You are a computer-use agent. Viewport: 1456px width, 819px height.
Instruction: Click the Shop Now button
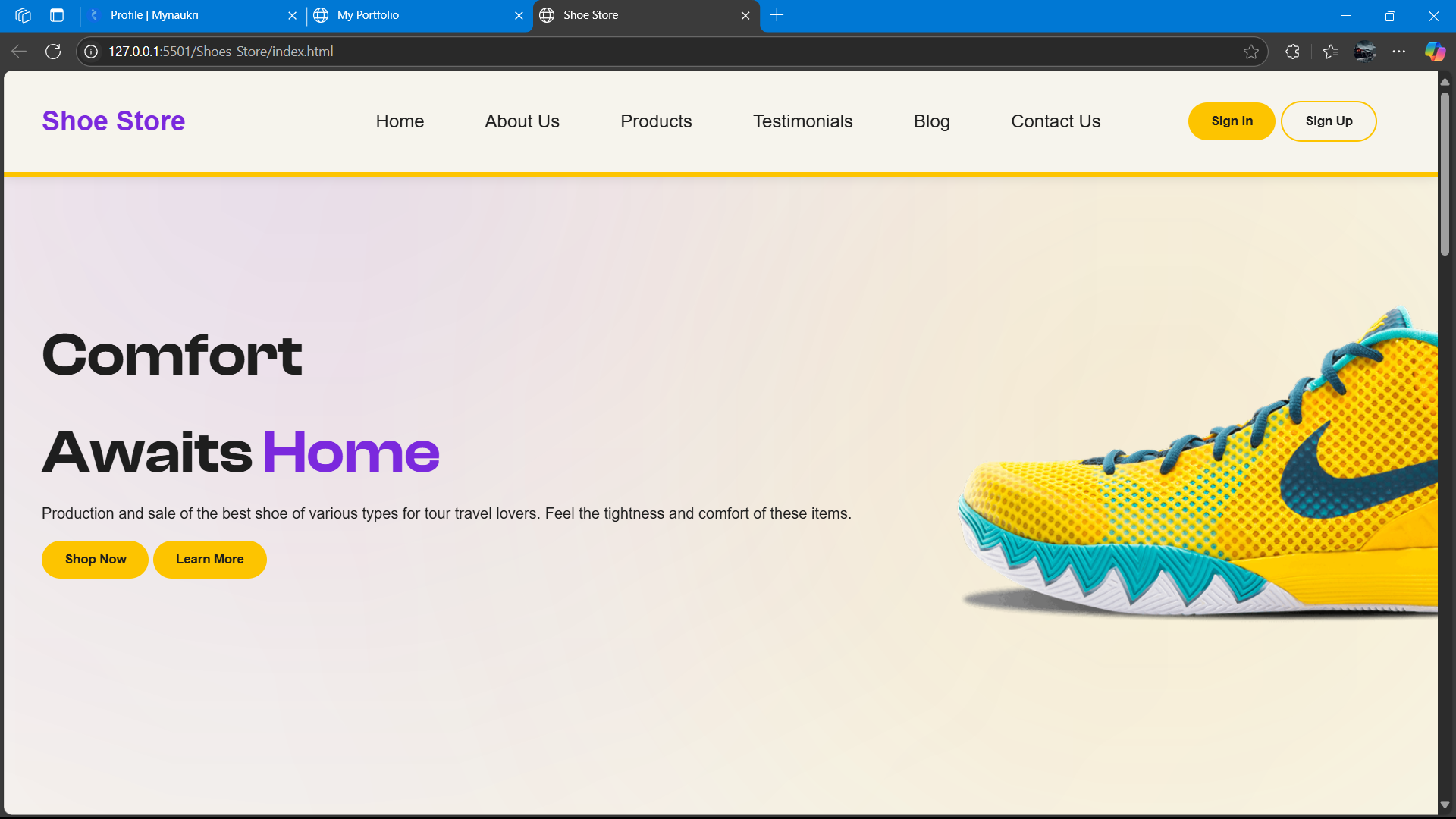[96, 560]
